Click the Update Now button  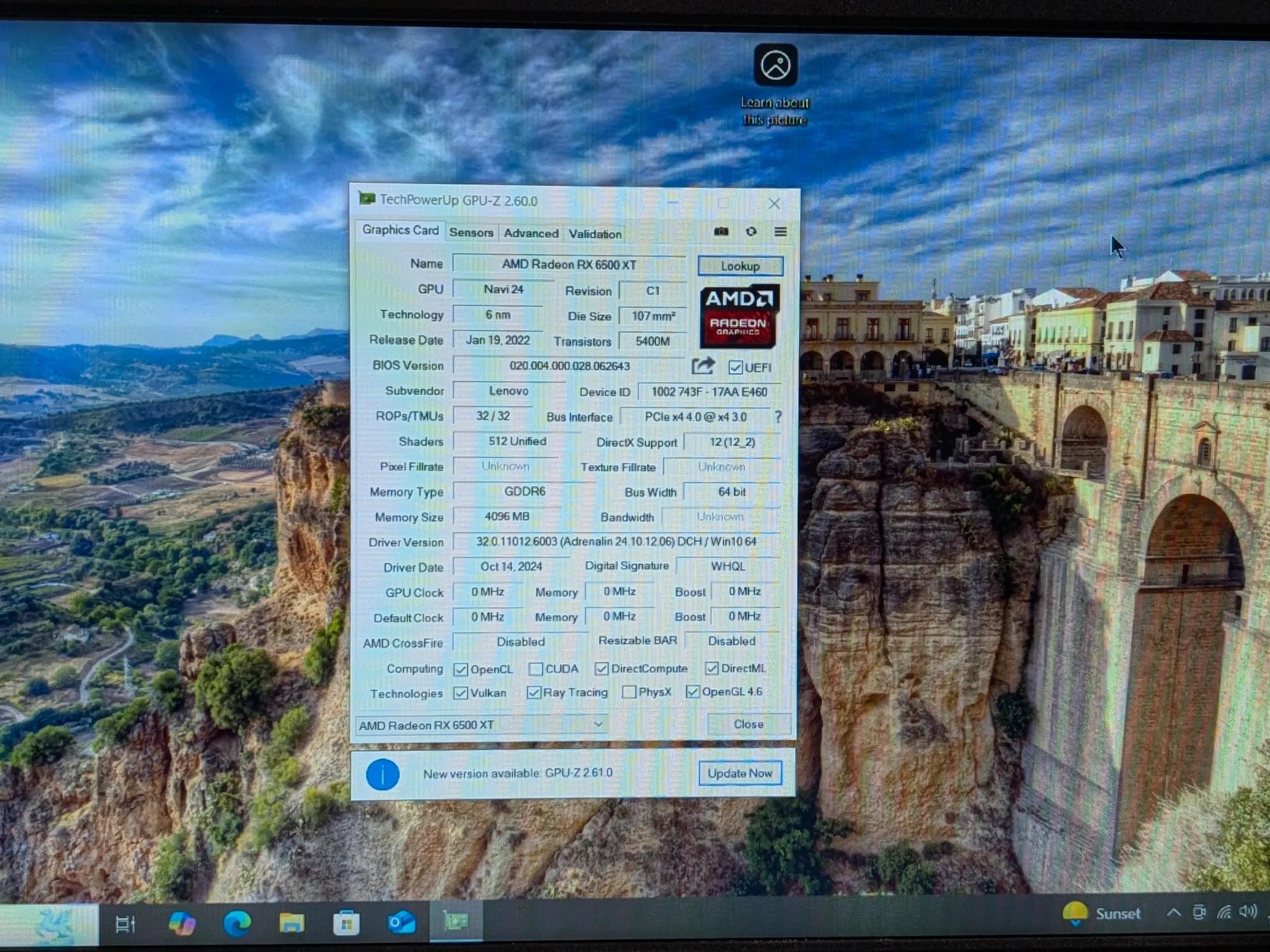tap(740, 773)
